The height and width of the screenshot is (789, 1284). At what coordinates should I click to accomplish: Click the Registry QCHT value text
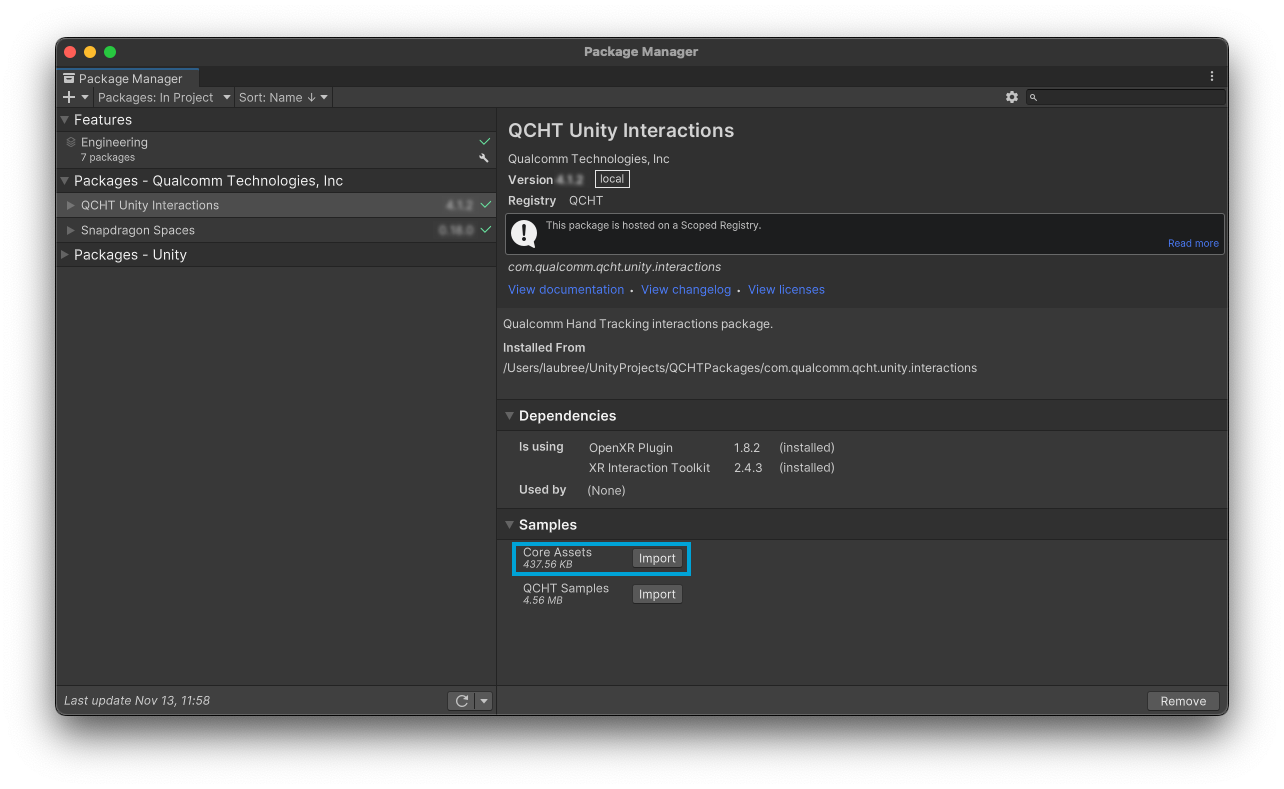pos(586,201)
